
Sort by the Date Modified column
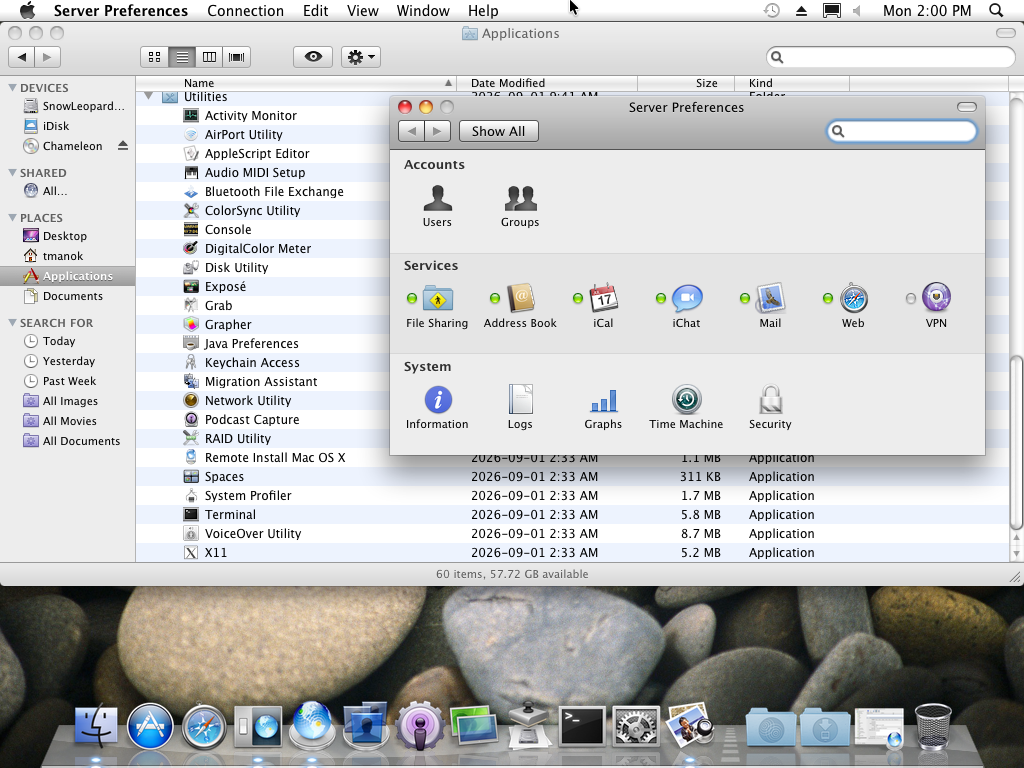click(x=547, y=83)
